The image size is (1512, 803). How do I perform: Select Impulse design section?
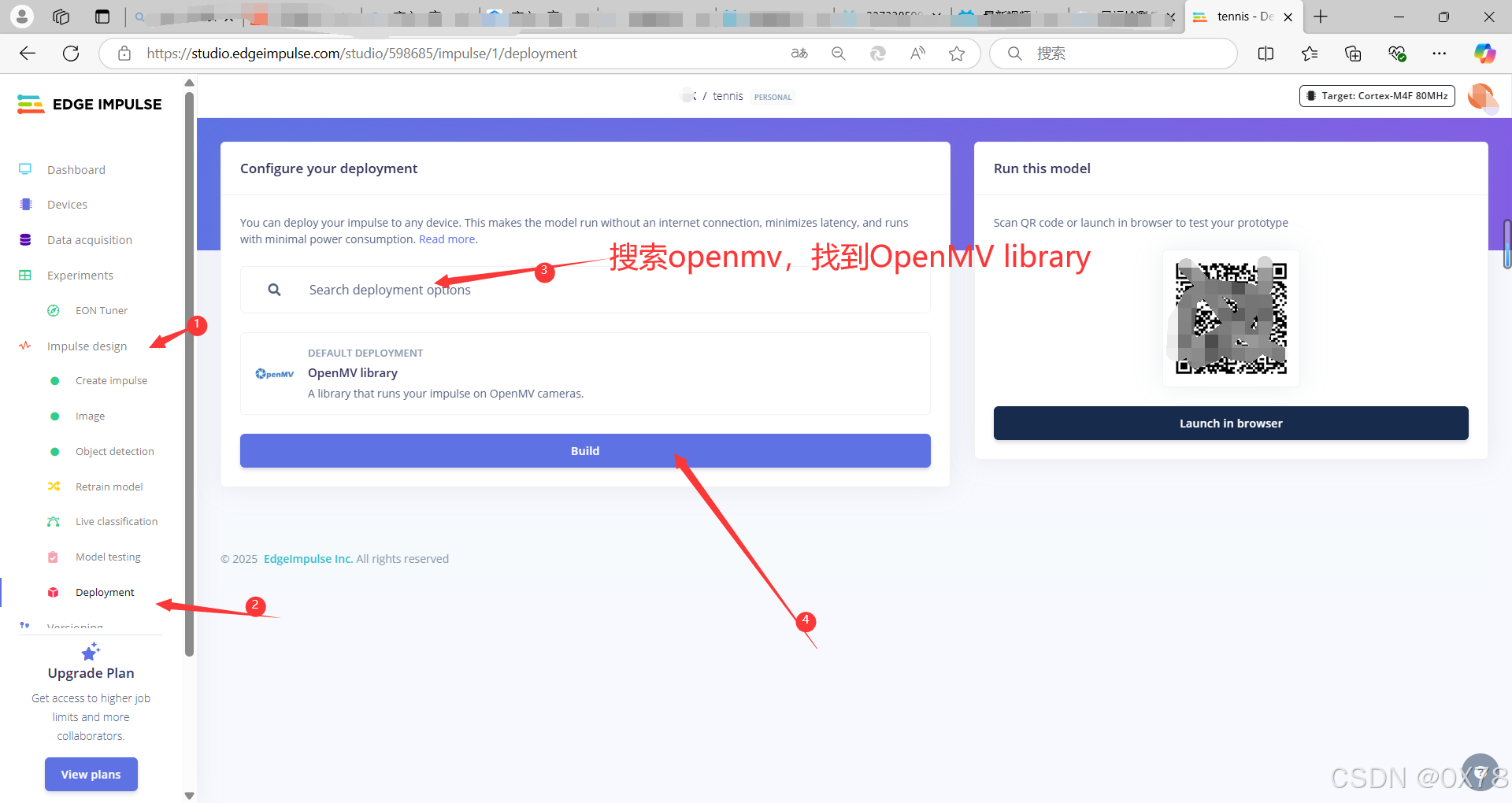click(x=87, y=346)
